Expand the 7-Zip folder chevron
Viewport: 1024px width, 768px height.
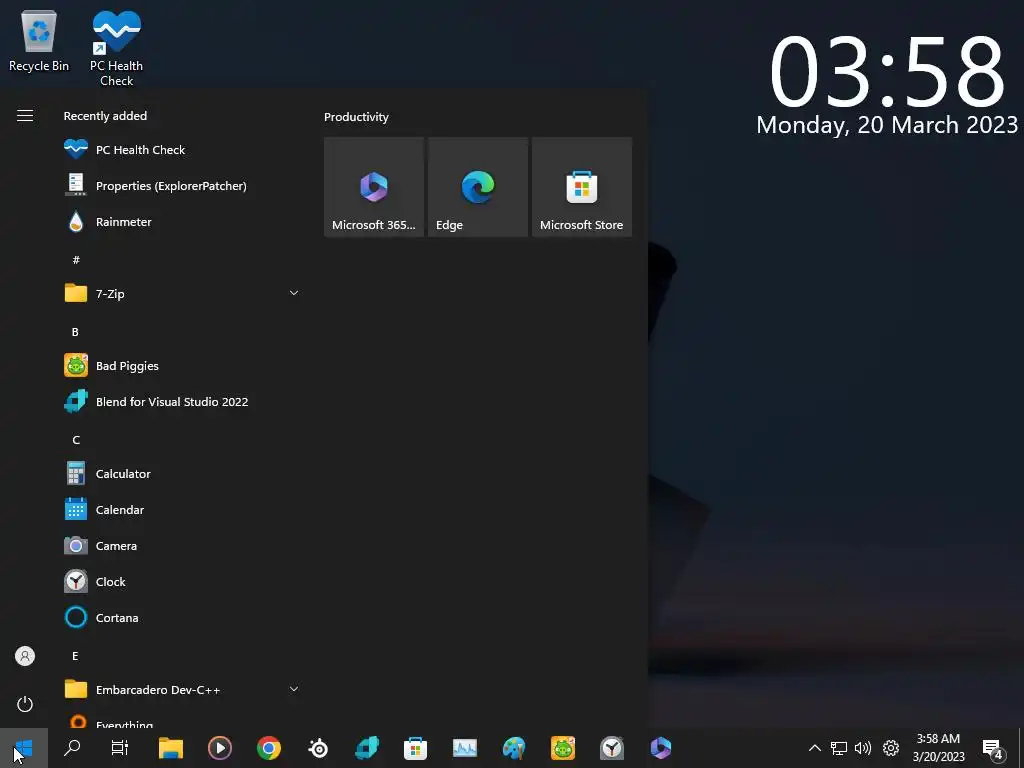click(x=294, y=293)
